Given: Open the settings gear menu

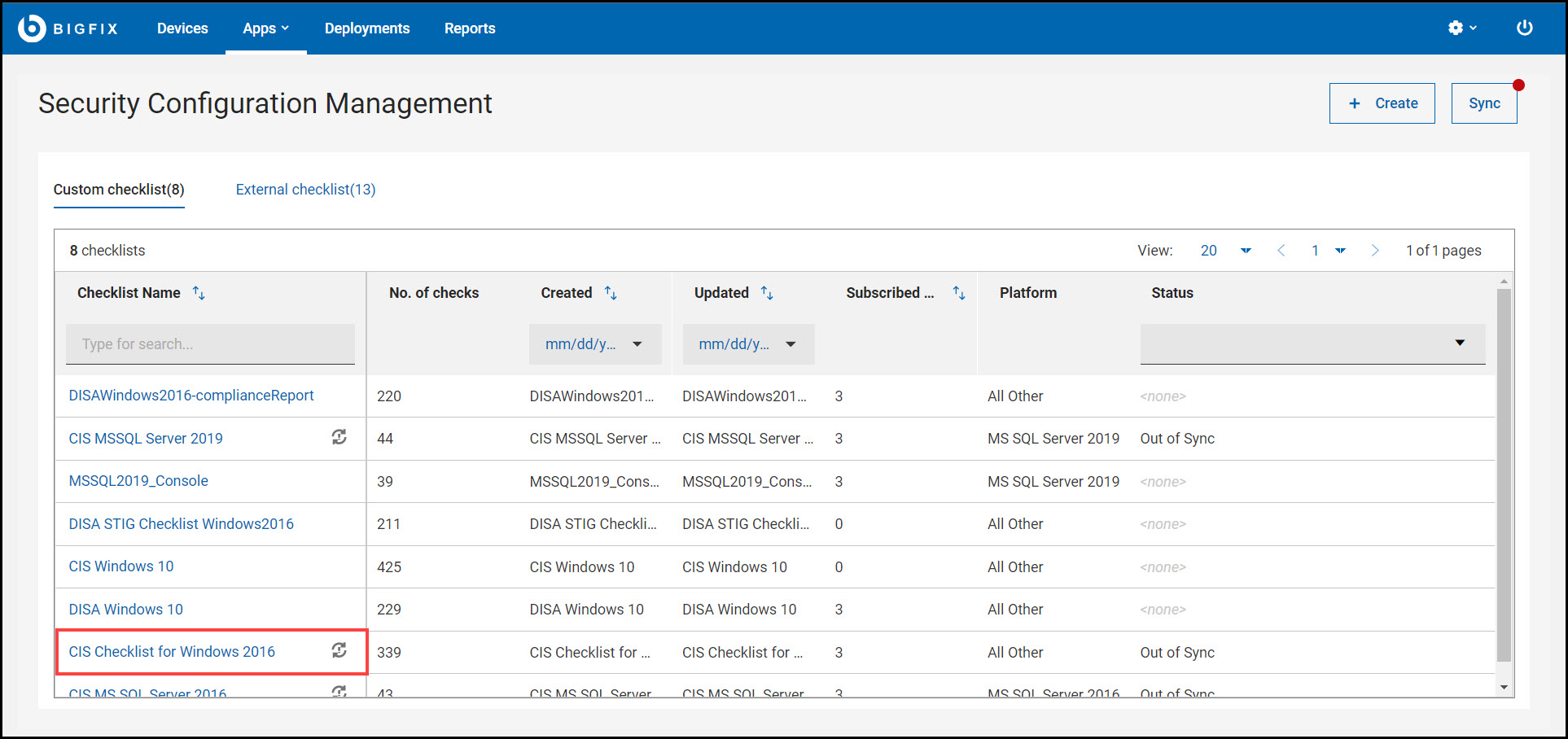Looking at the screenshot, I should 1461,28.
